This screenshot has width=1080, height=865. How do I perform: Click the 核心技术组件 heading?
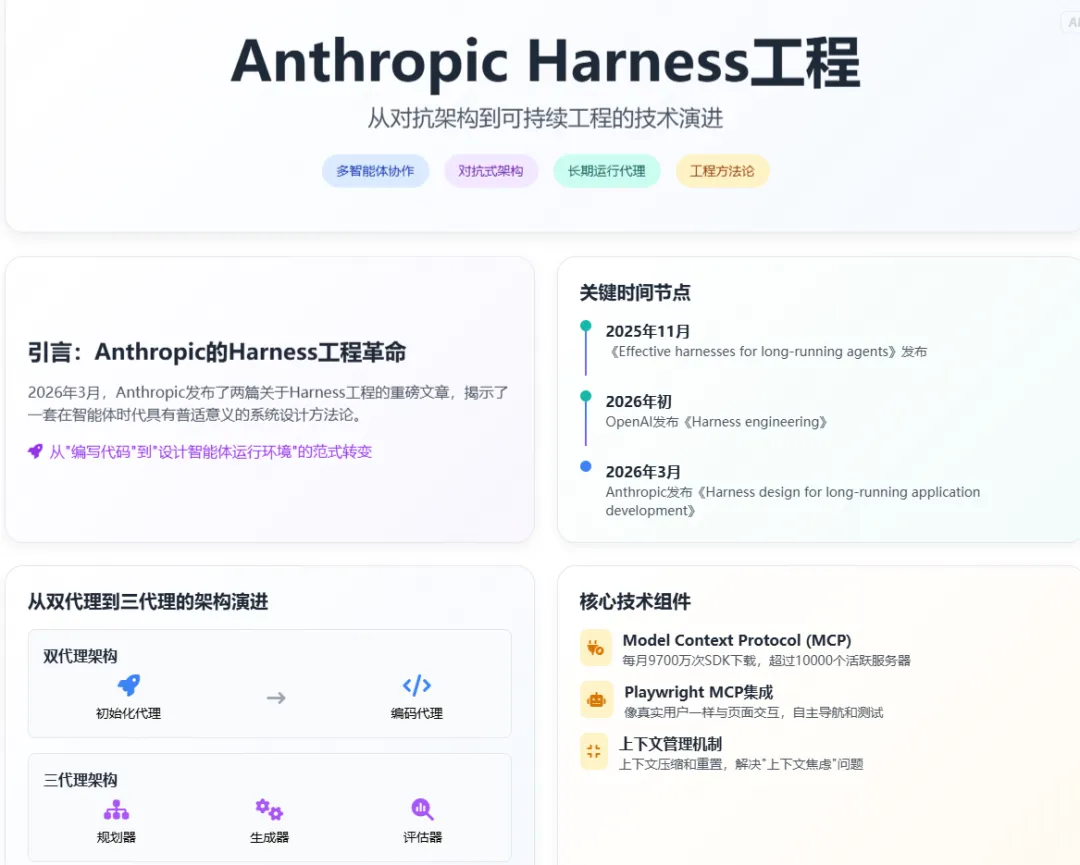(x=635, y=602)
